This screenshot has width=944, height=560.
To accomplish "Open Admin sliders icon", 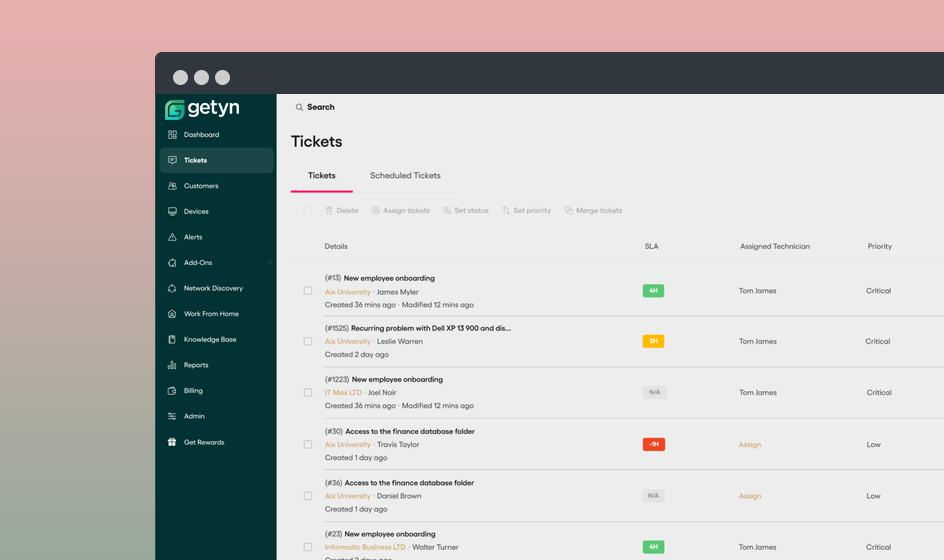I will 172,416.
